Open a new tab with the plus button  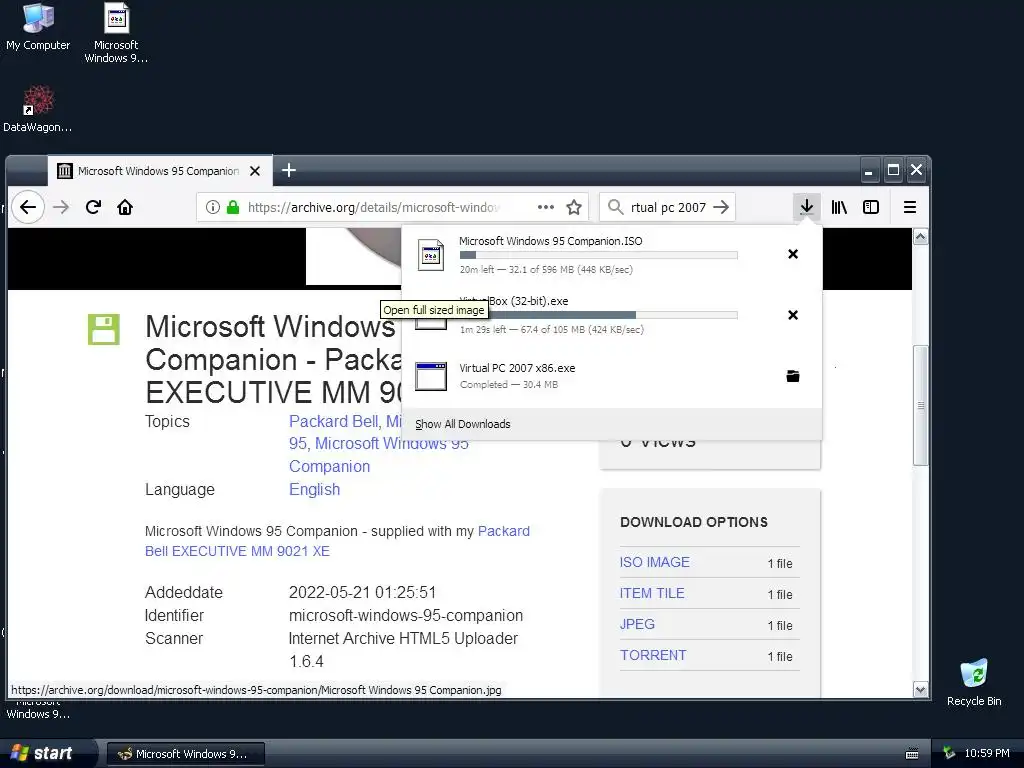289,170
